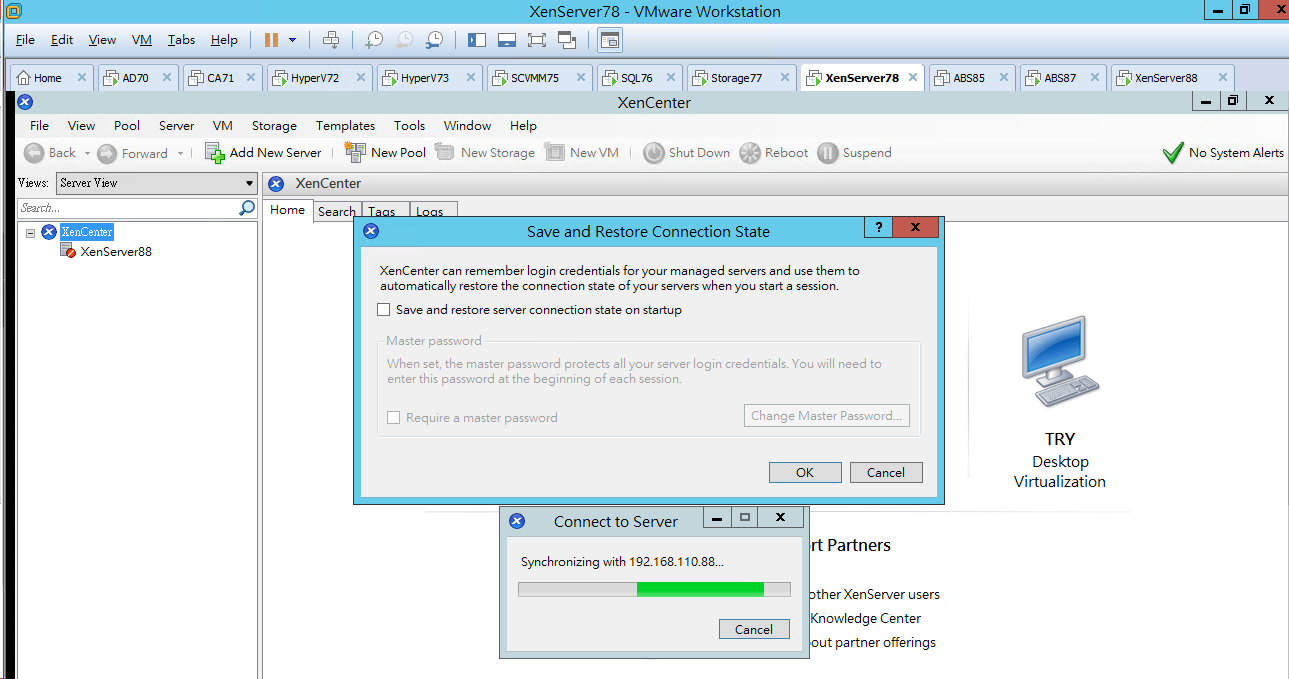Image resolution: width=1289 pixels, height=679 pixels.
Task: Click the VMware pause/suspend VM icon
Action: [x=271, y=40]
